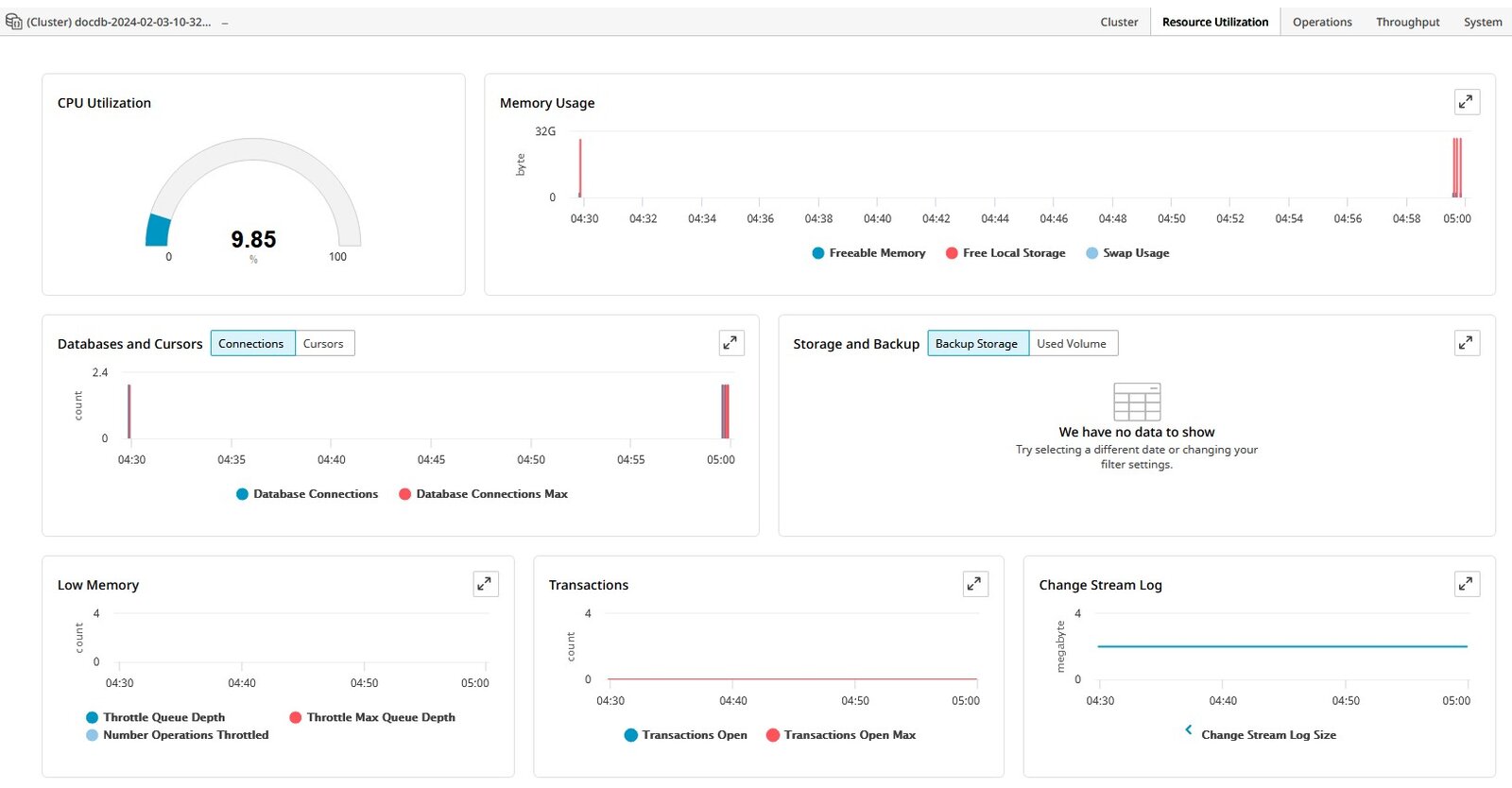
Task: Toggle Freeable Memory legend swatch
Action: [x=818, y=253]
